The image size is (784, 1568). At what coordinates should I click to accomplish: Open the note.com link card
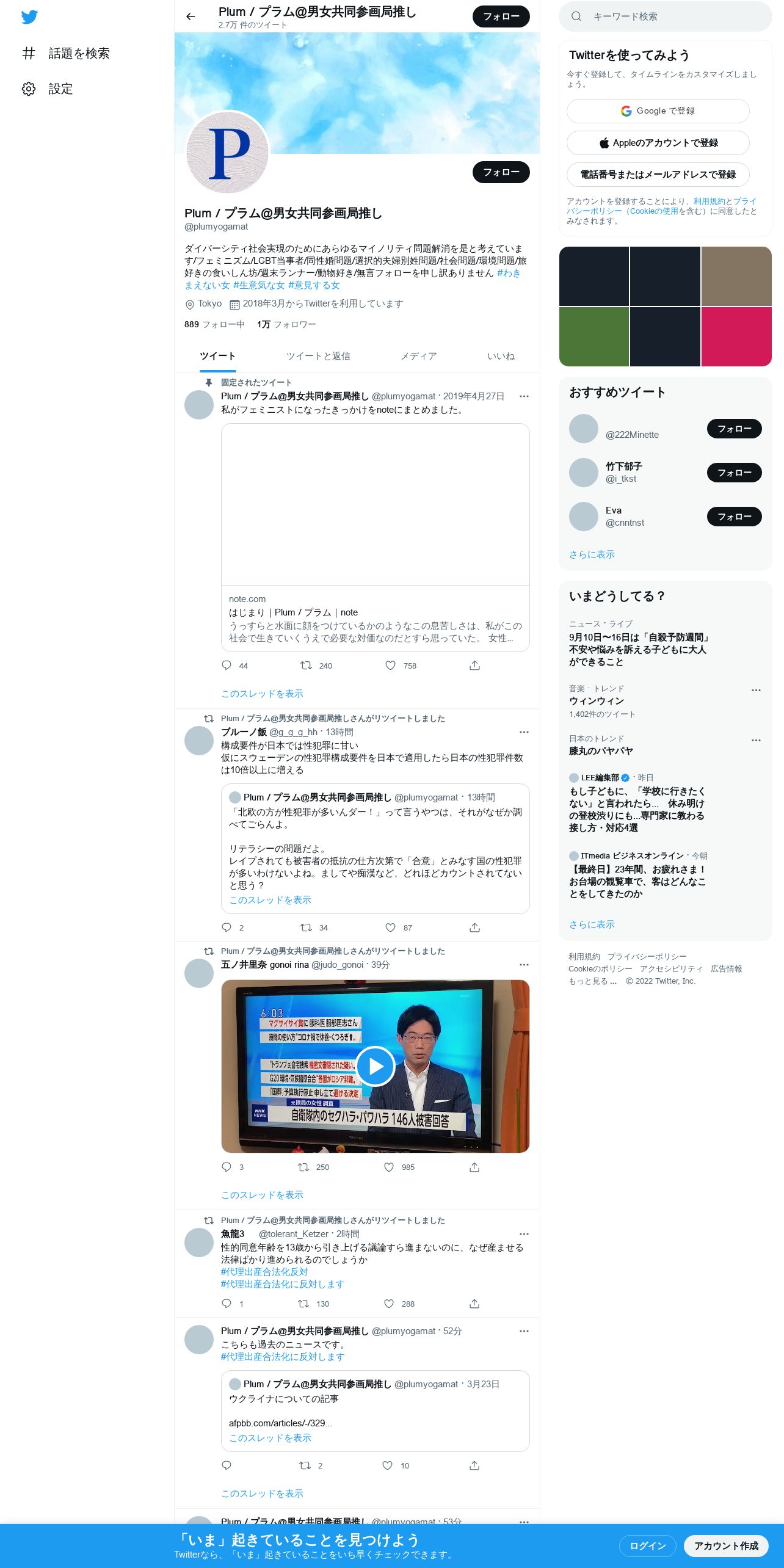tap(375, 538)
